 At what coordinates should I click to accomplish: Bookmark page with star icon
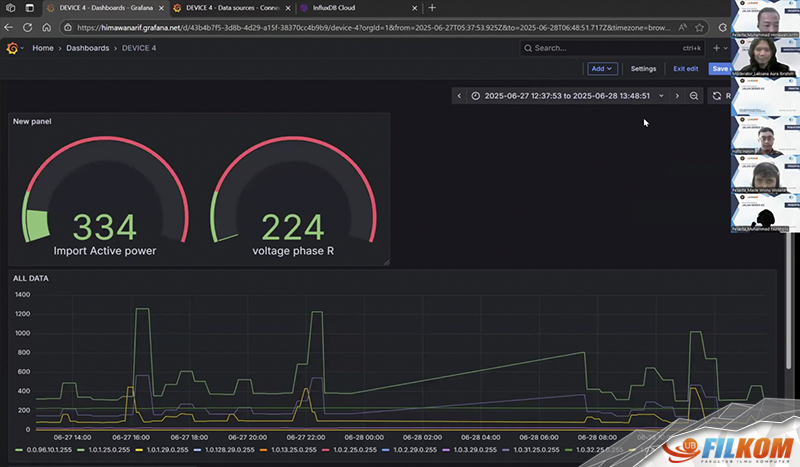(x=699, y=28)
